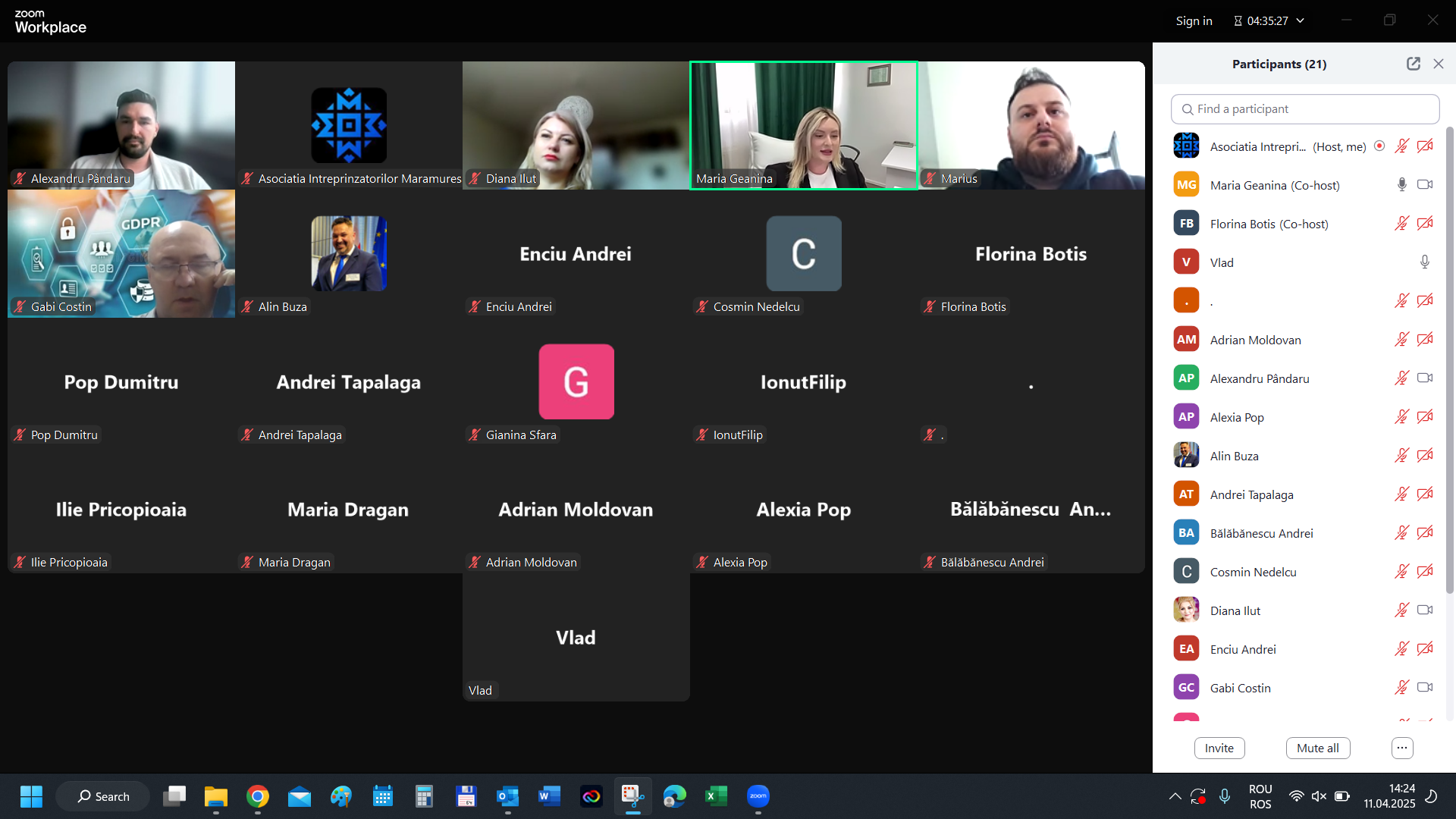1456x819 pixels.
Task: Switch to Zoom app in the taskbar
Action: click(758, 796)
